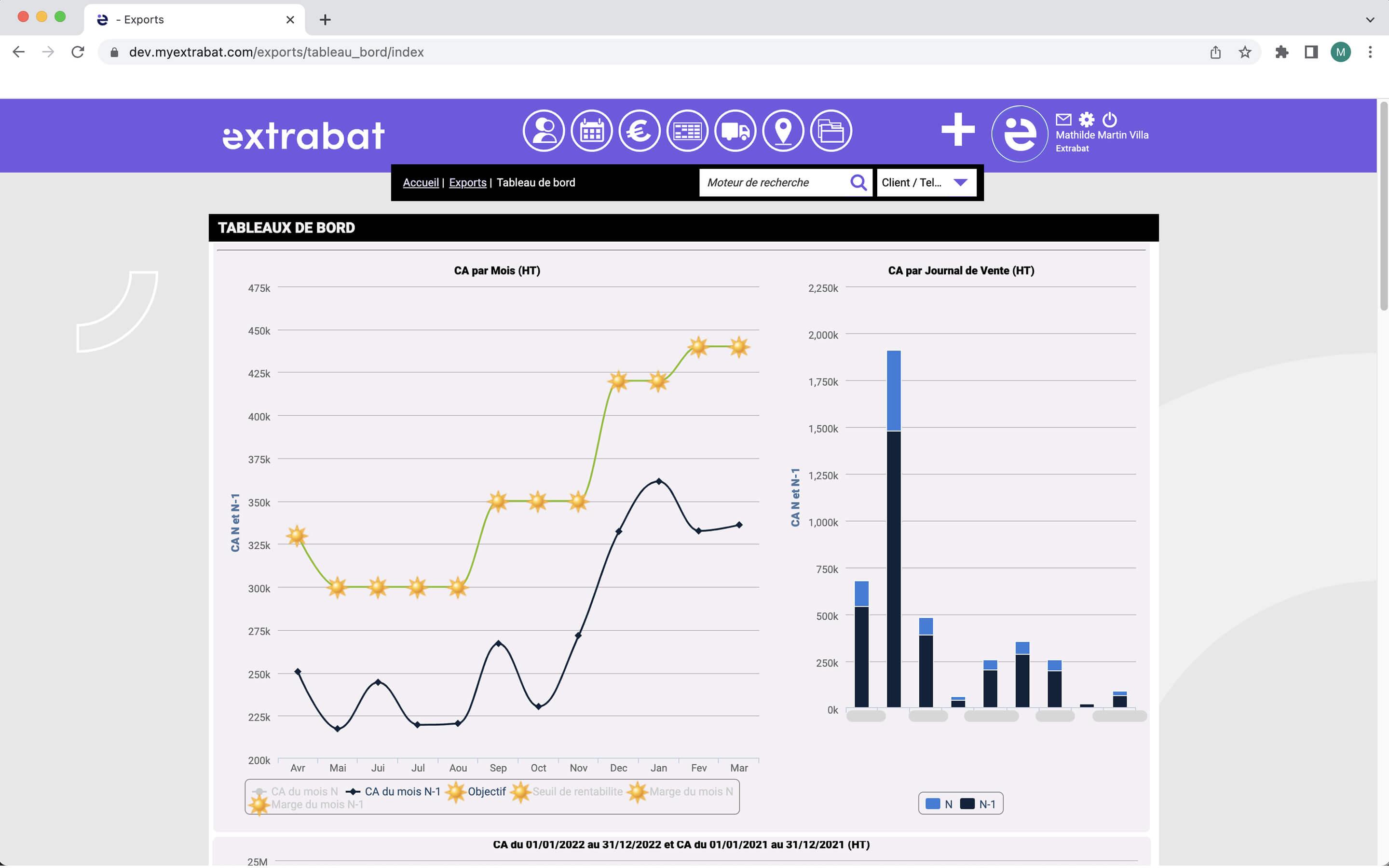Viewport: 1389px width, 868px height.
Task: Click the CA par Mois (HT) title
Action: pyautogui.click(x=496, y=271)
